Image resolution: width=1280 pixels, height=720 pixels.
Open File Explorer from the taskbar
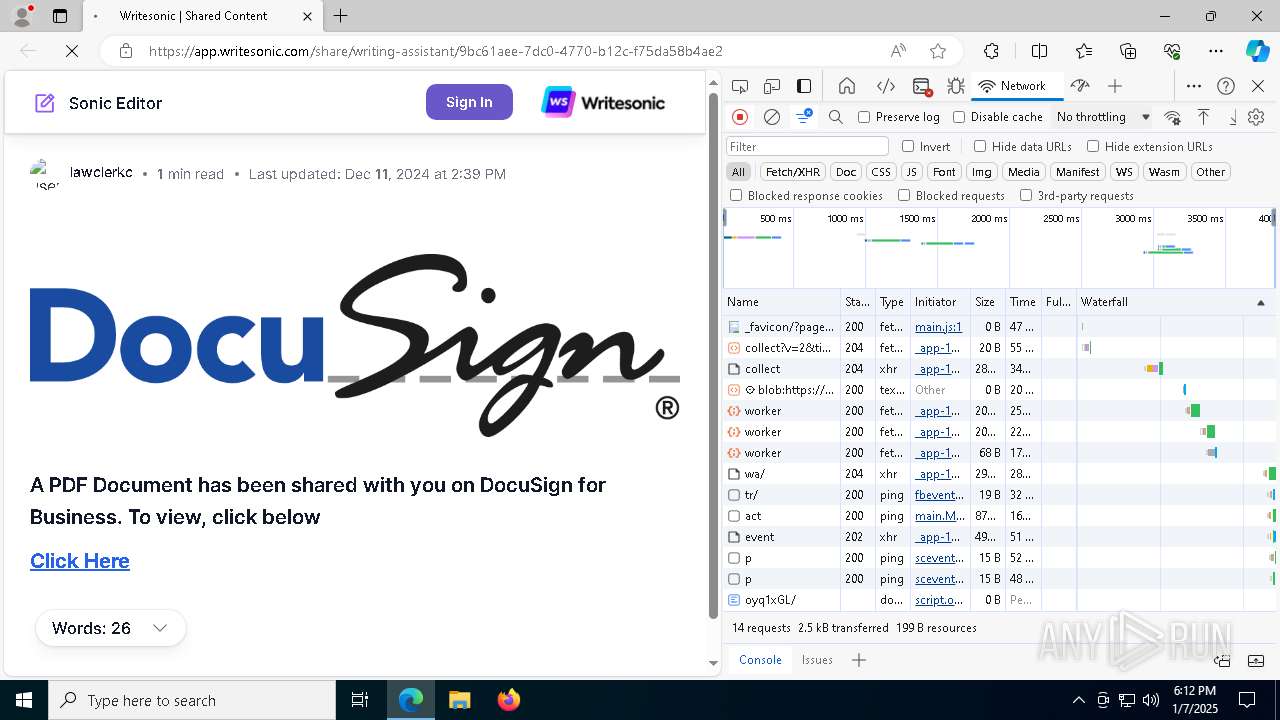pos(459,700)
